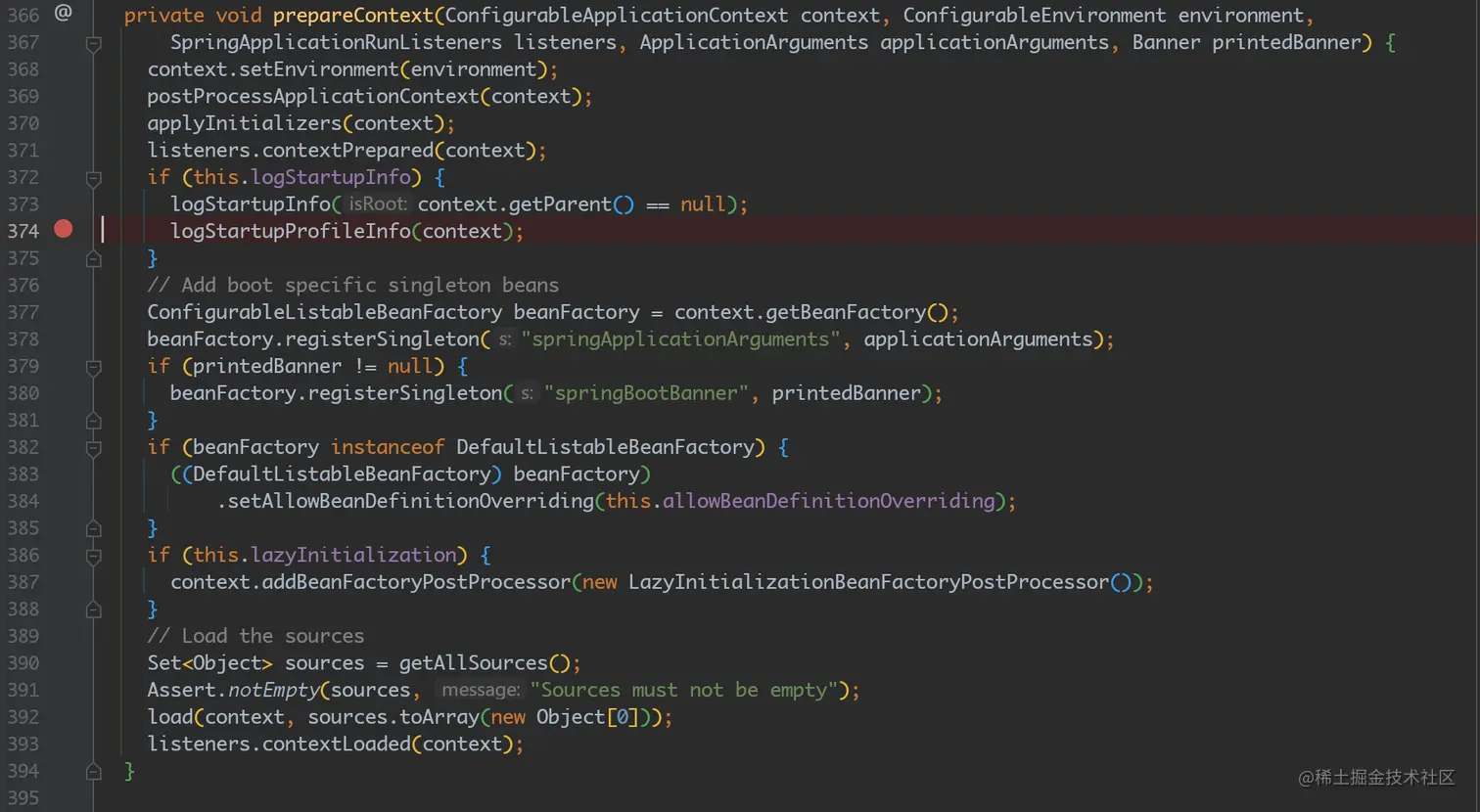Image resolution: width=1480 pixels, height=812 pixels.
Task: Click line number 395 in the gutter
Action: click(x=23, y=798)
